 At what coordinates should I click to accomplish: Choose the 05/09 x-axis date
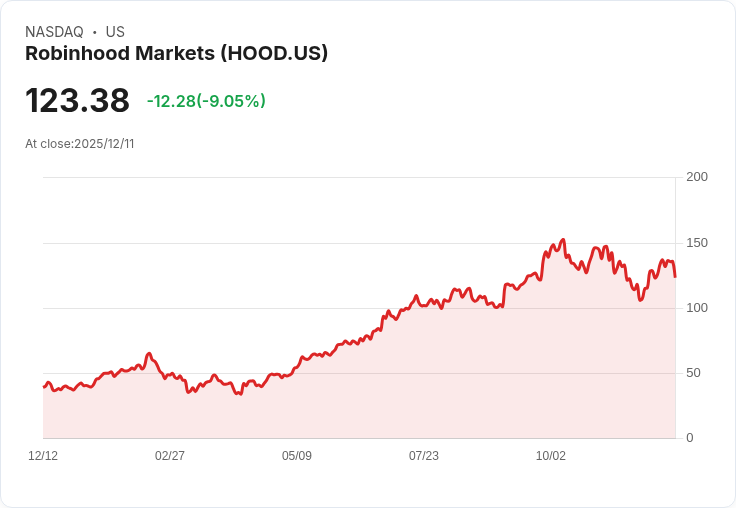tap(297, 456)
